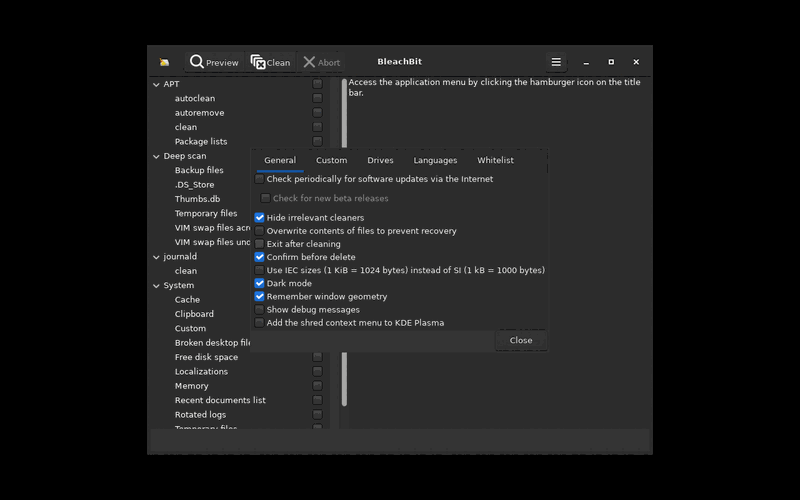The width and height of the screenshot is (800, 500).
Task: Tick the Package lists checkbox
Action: pyautogui.click(x=317, y=141)
